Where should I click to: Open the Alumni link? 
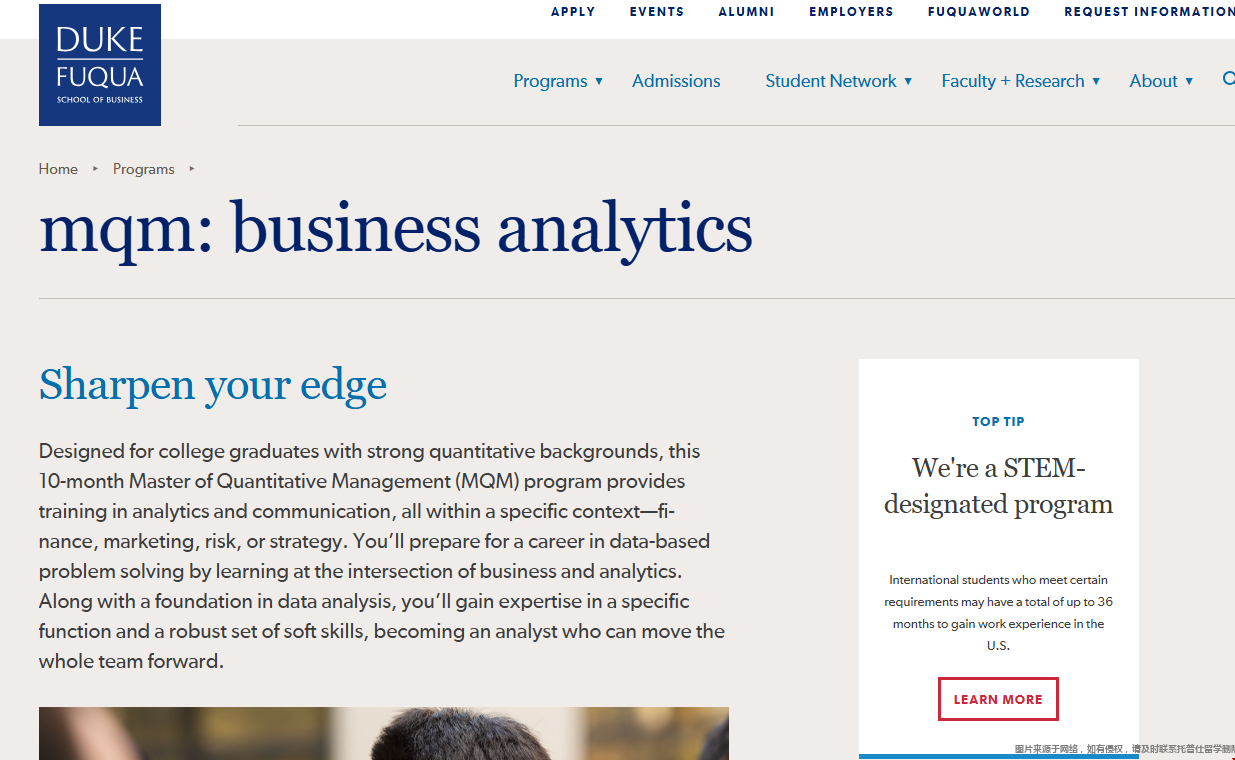click(746, 12)
